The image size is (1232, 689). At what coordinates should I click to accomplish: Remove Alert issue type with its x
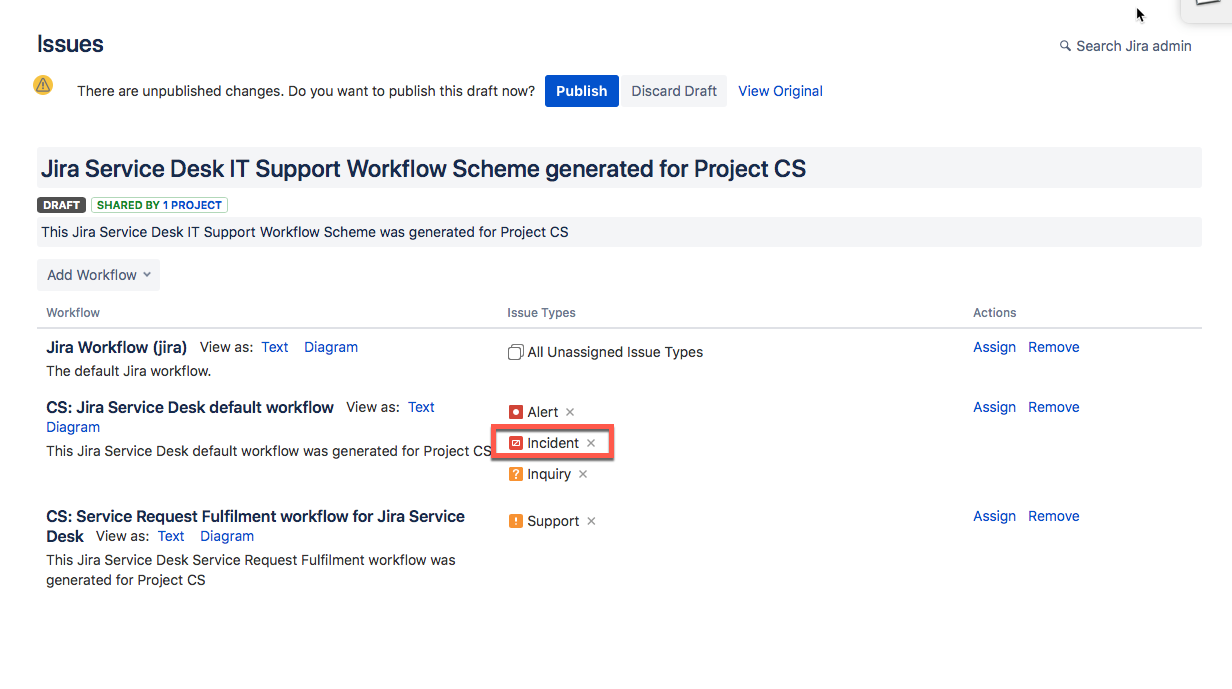click(x=570, y=412)
